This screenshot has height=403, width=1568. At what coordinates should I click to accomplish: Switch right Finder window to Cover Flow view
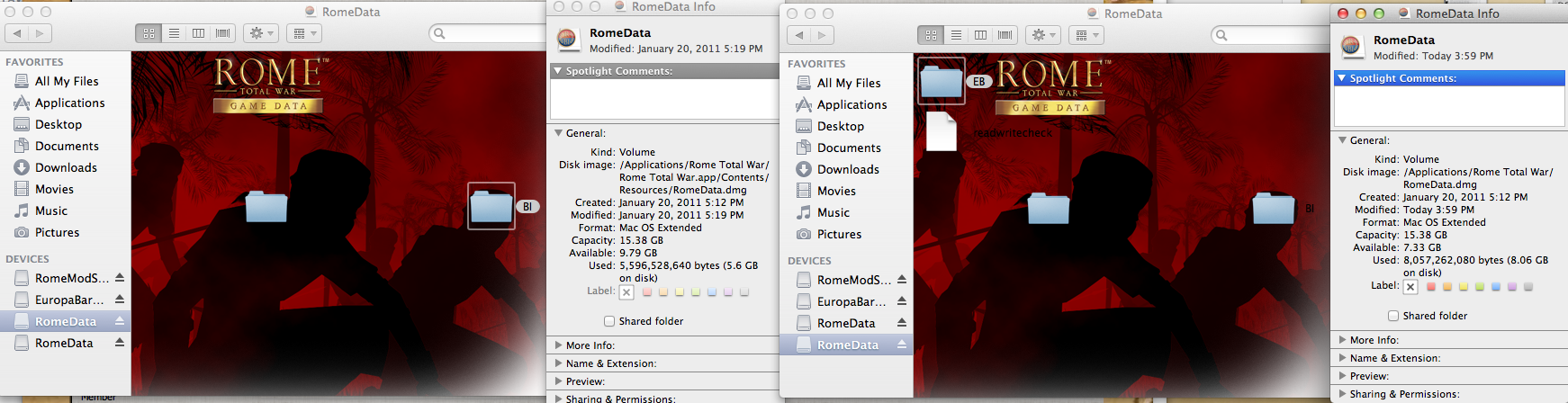[1005, 35]
